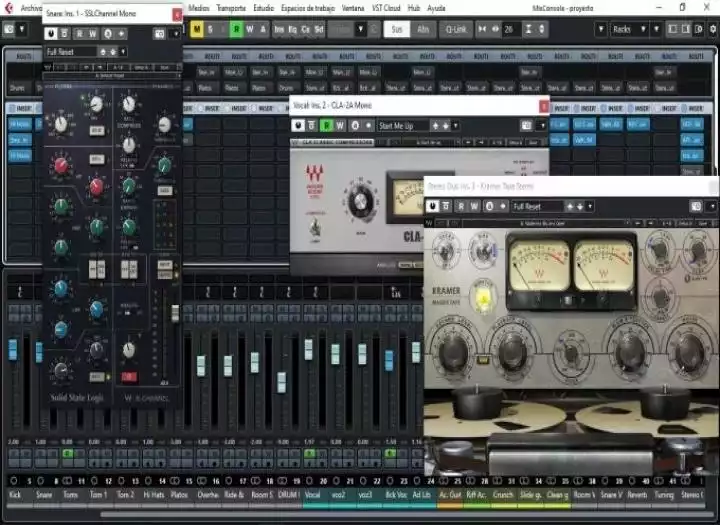Open the toolbar dropdown arrow left of Racks

pyautogui.click(x=601, y=29)
